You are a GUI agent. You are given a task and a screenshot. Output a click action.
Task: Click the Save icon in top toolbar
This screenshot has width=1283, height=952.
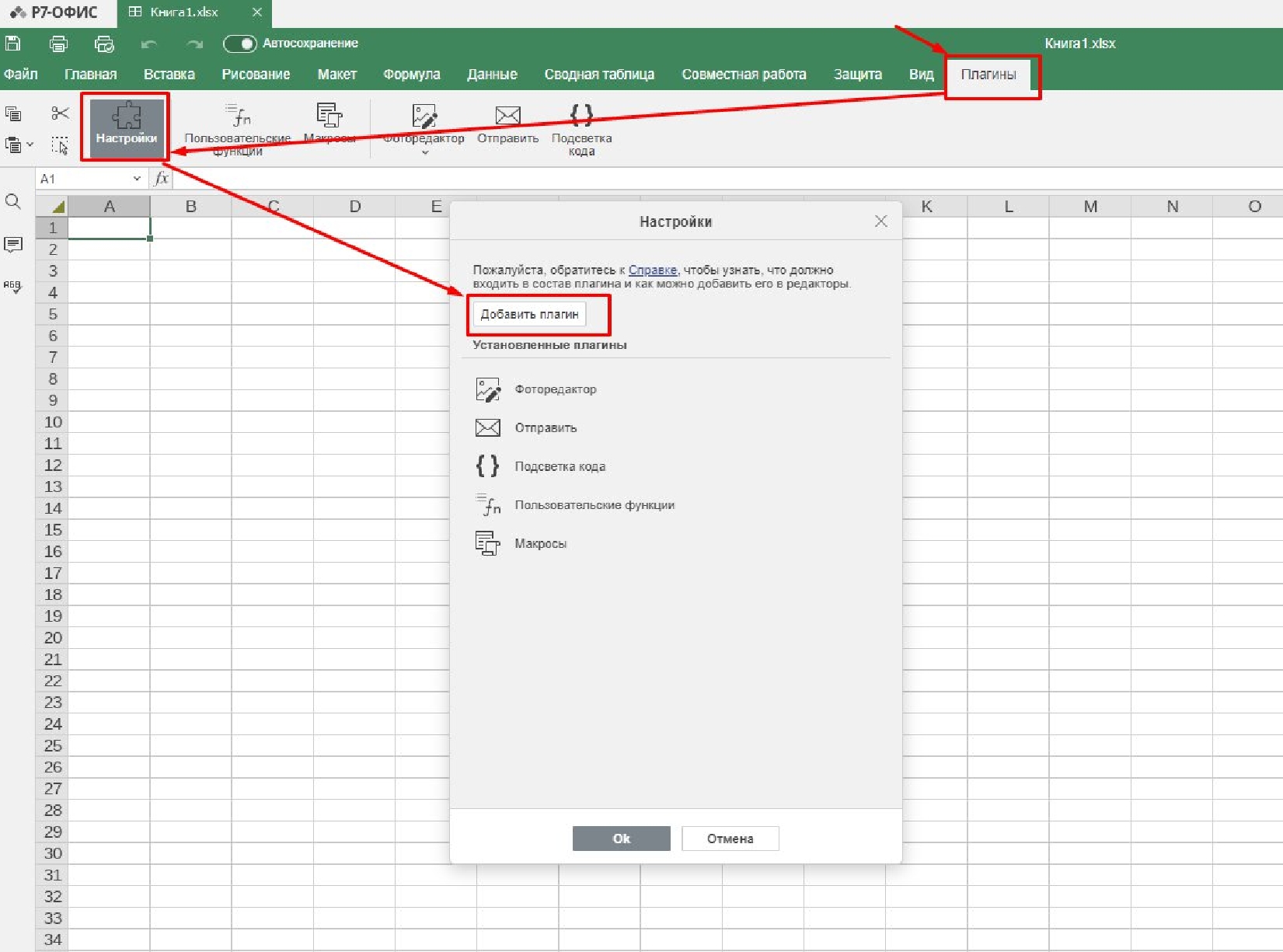tap(13, 44)
